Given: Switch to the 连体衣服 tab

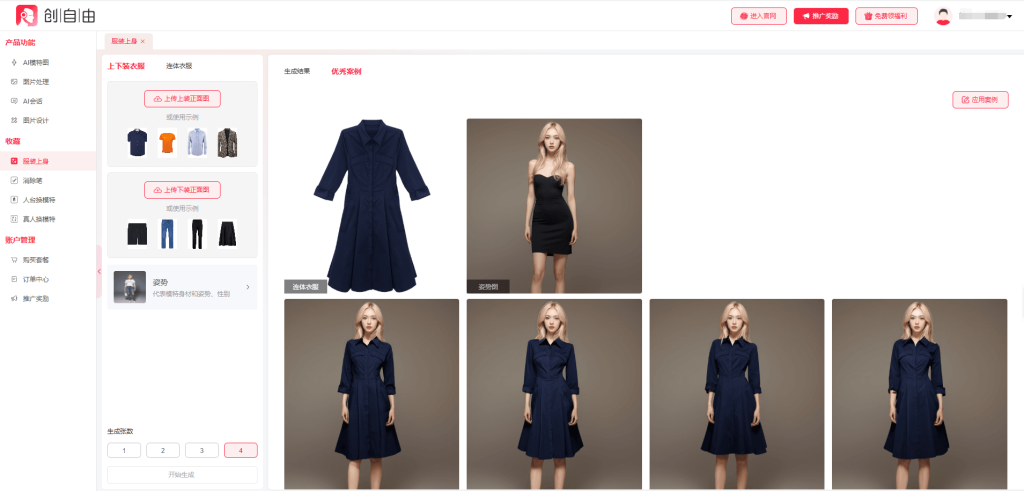Looking at the screenshot, I should coord(179,66).
